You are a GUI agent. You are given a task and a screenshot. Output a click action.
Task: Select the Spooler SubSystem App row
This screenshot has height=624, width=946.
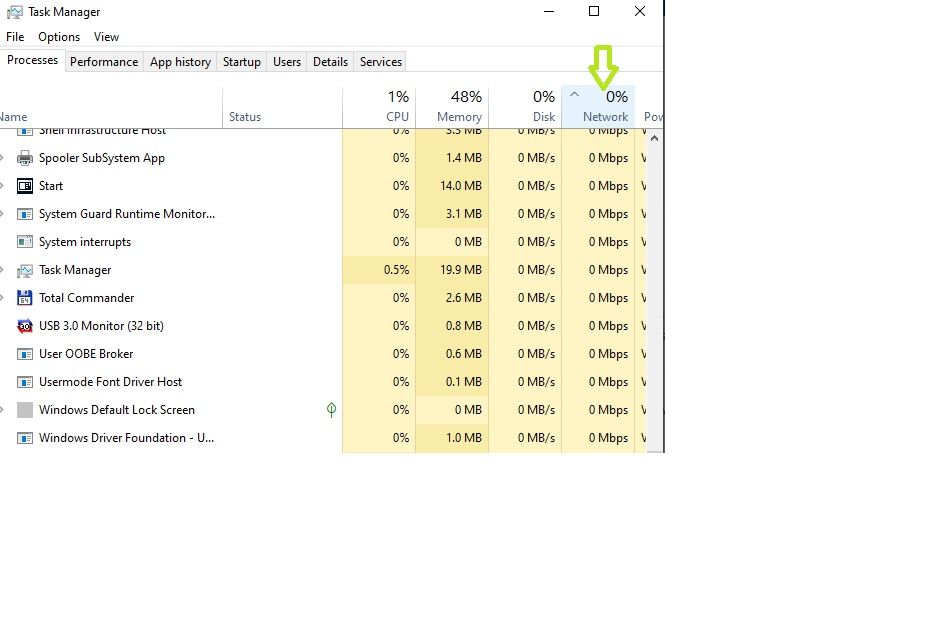(323, 158)
